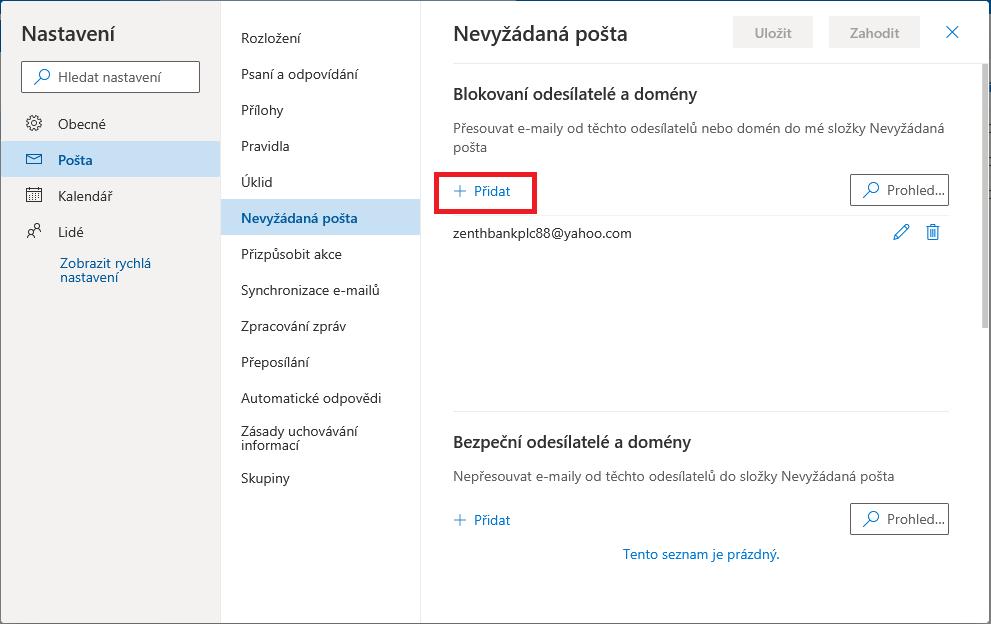The width and height of the screenshot is (991, 624).
Task: Open Zobrazit rychlá nastavení link
Action: (105, 270)
